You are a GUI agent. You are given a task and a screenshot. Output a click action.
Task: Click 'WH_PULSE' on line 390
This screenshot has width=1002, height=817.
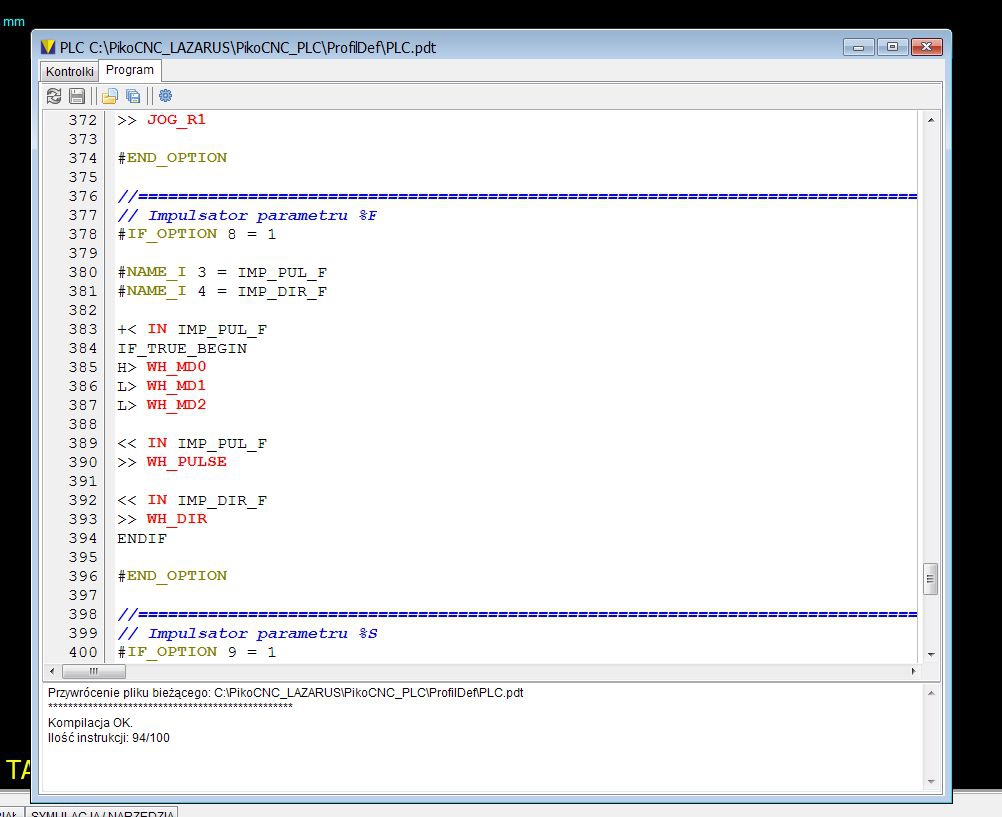click(187, 462)
